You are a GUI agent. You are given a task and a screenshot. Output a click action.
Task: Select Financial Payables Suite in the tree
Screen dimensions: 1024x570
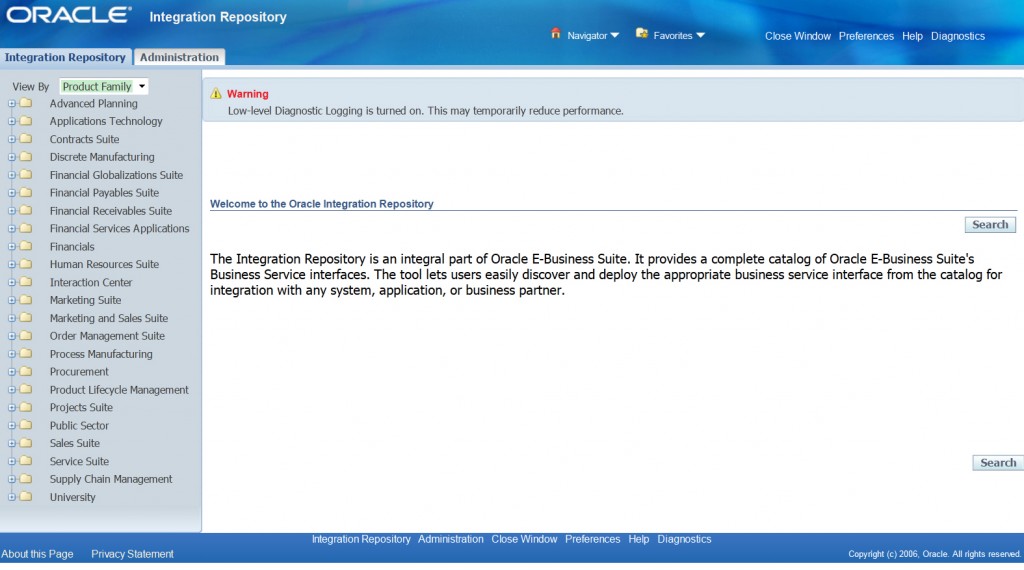[x=104, y=193]
